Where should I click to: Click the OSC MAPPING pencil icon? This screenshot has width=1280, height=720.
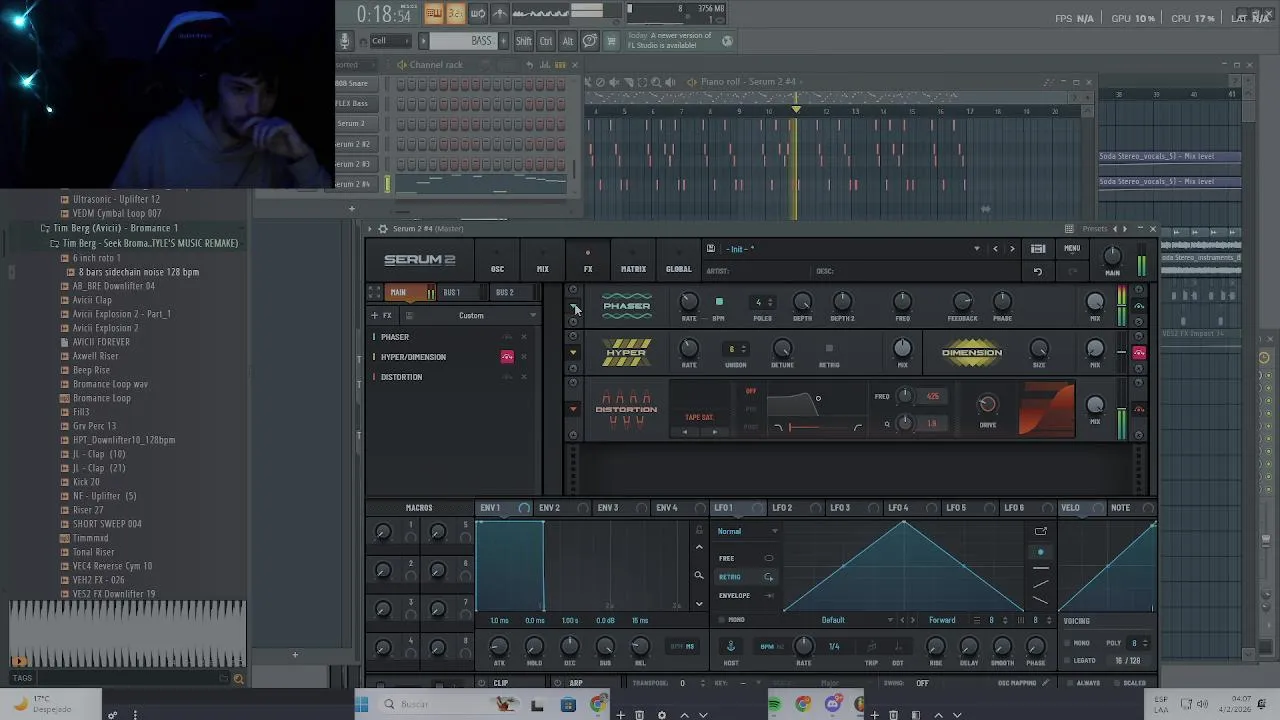tap(1045, 683)
